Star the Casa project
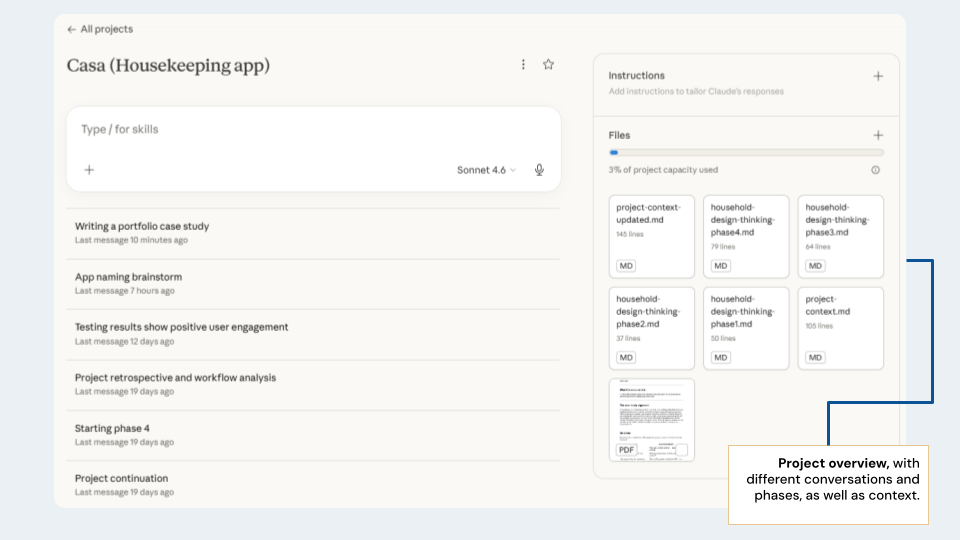 tap(548, 64)
